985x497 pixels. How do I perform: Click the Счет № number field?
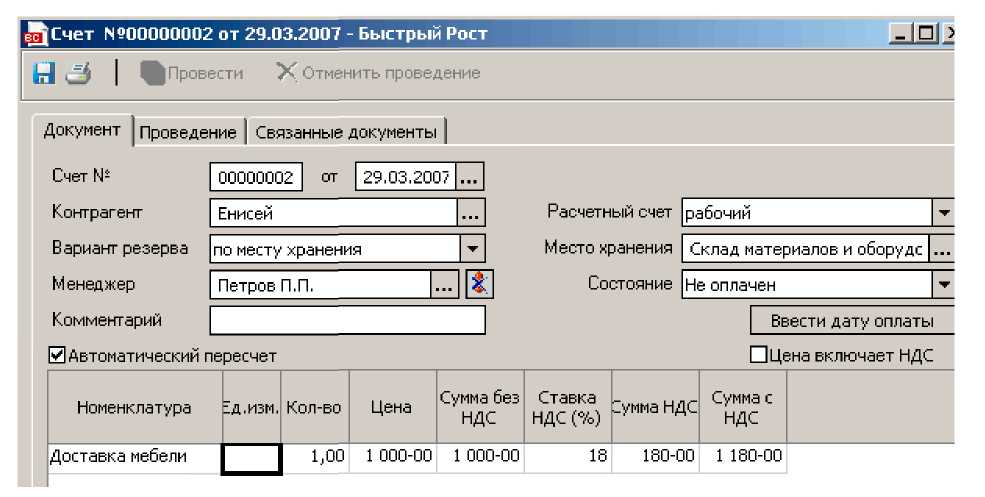tap(256, 177)
